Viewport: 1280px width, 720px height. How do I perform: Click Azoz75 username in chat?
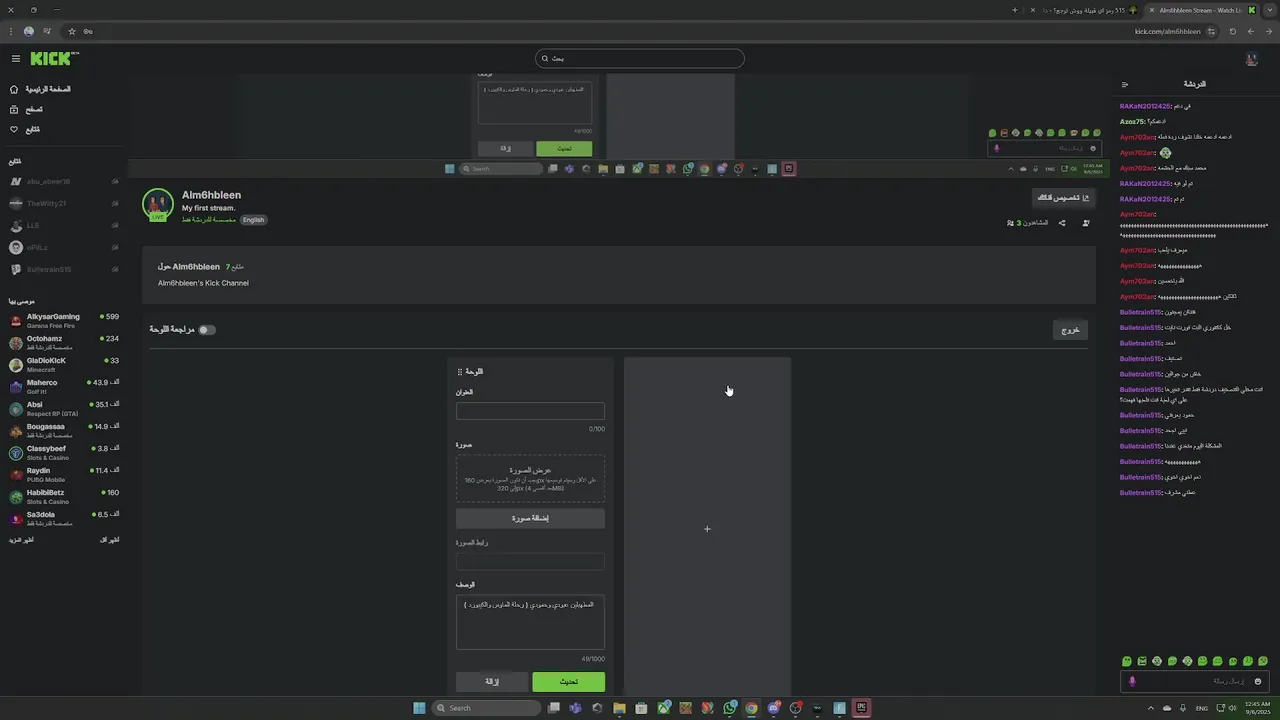tap(1132, 121)
